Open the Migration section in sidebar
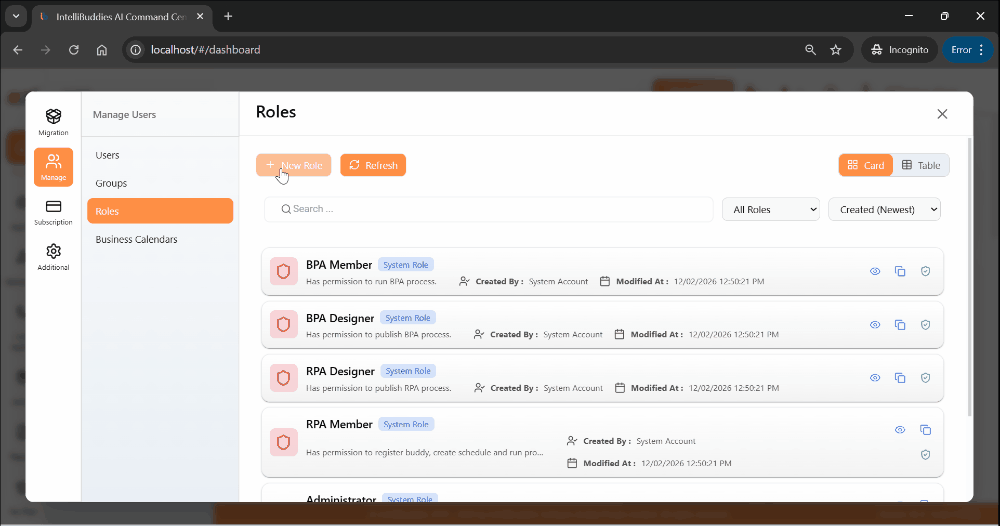 53,122
